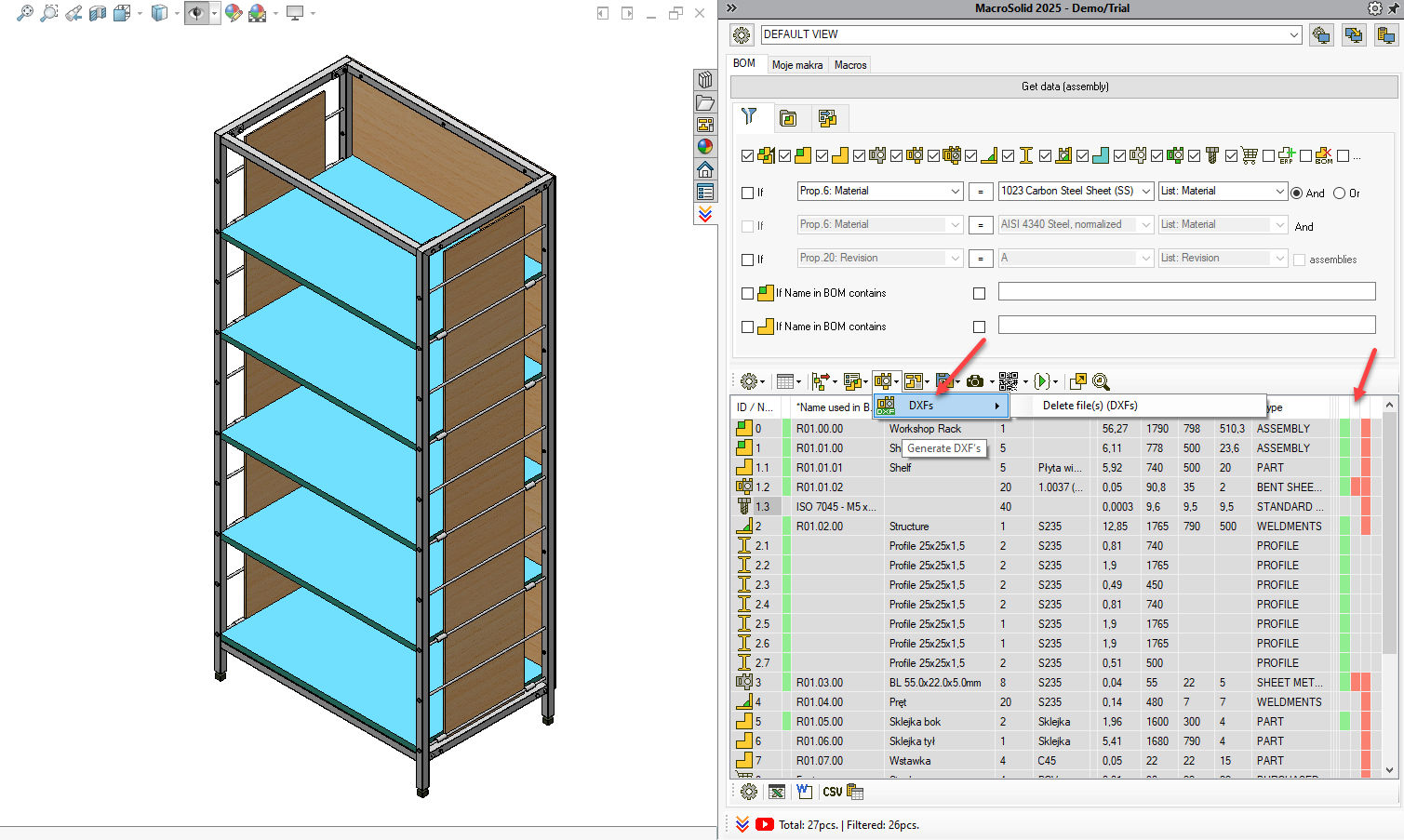Click the Edit Appearance color ball icon
Screen dimensions: 1404x840
click(x=234, y=13)
